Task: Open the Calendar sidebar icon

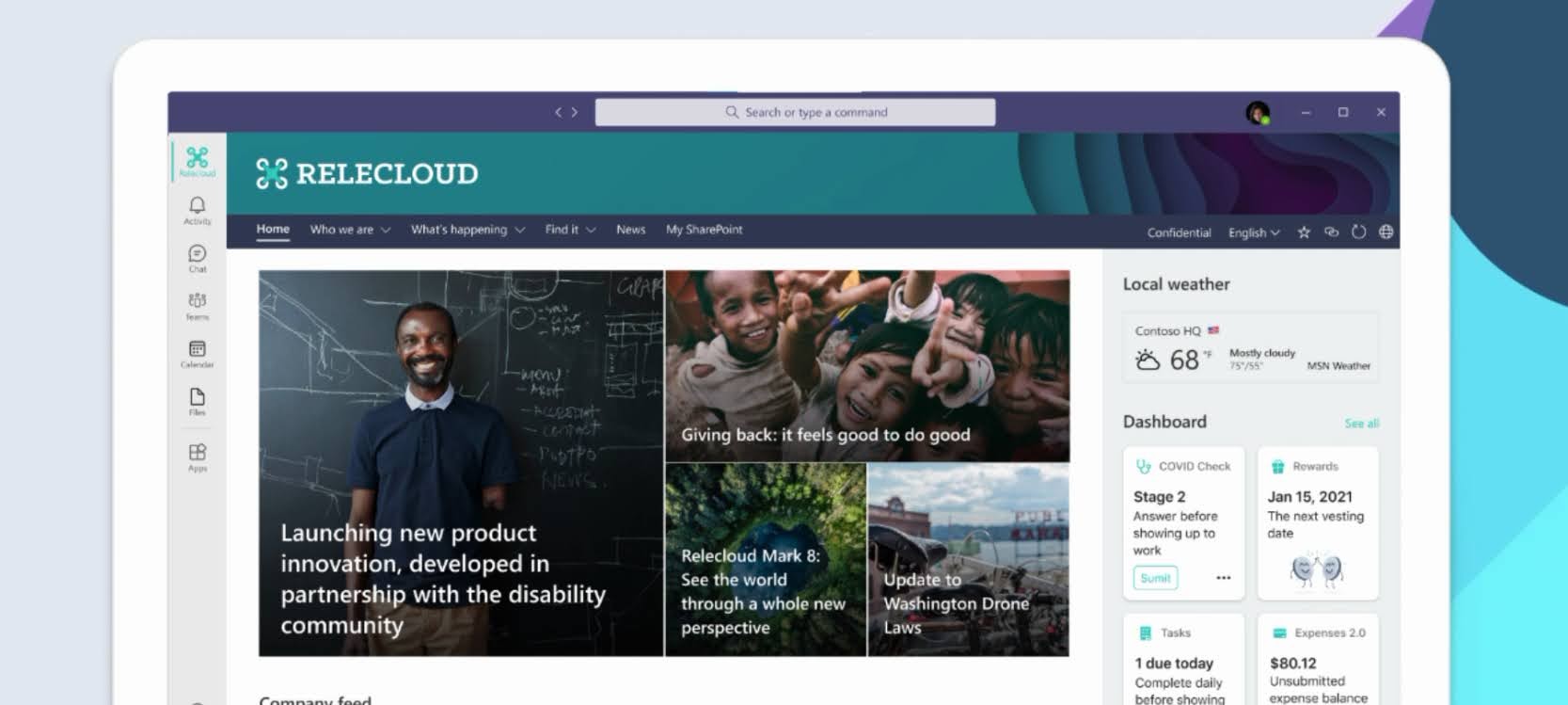Action: [x=197, y=353]
